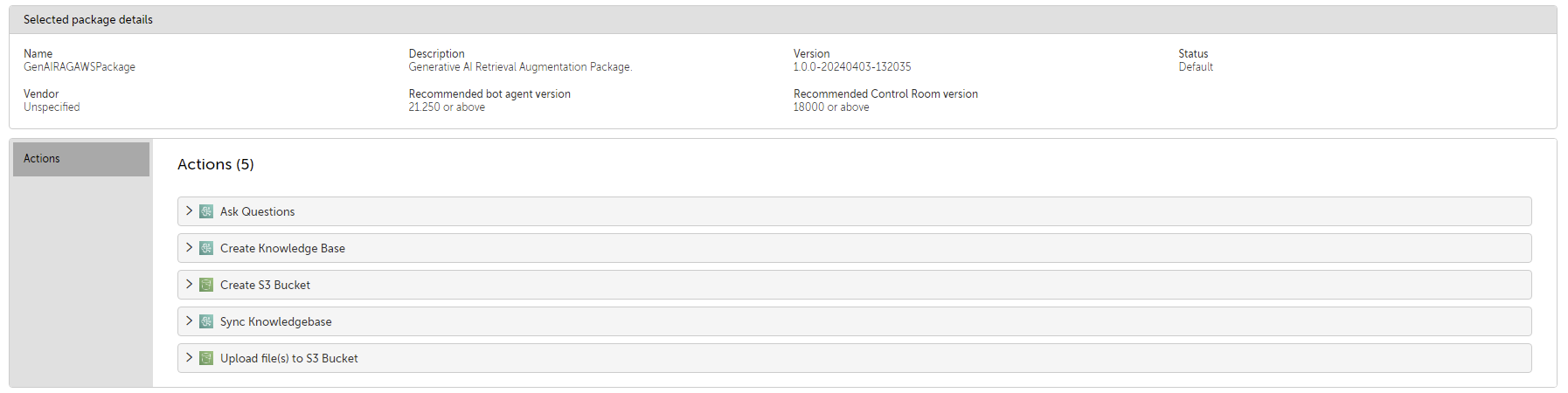Click the Create S3 Bucket icon
This screenshot has height=393, width=1568.
click(206, 285)
